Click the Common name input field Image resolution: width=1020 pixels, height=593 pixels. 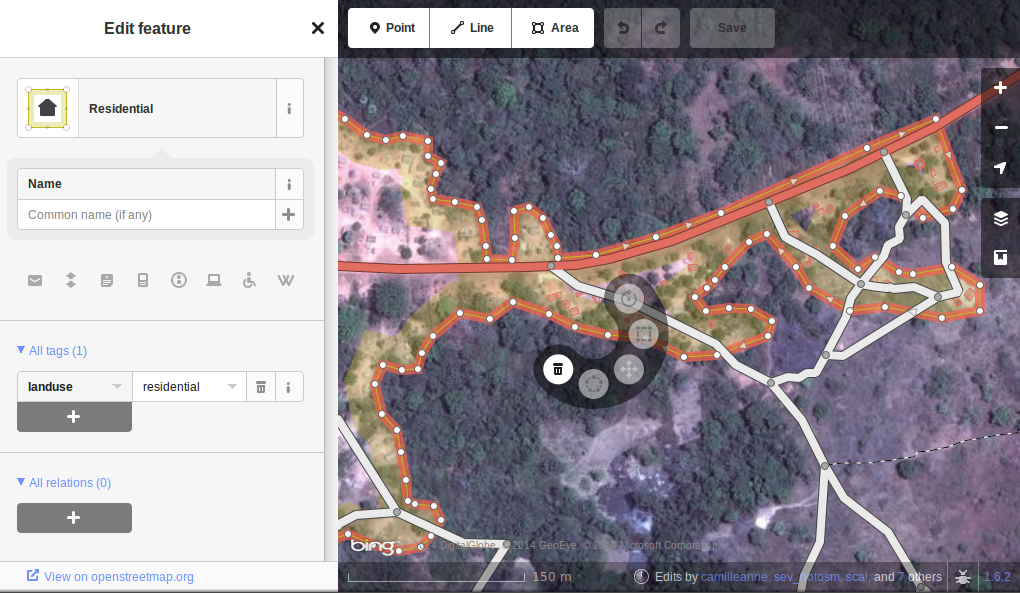pos(146,215)
